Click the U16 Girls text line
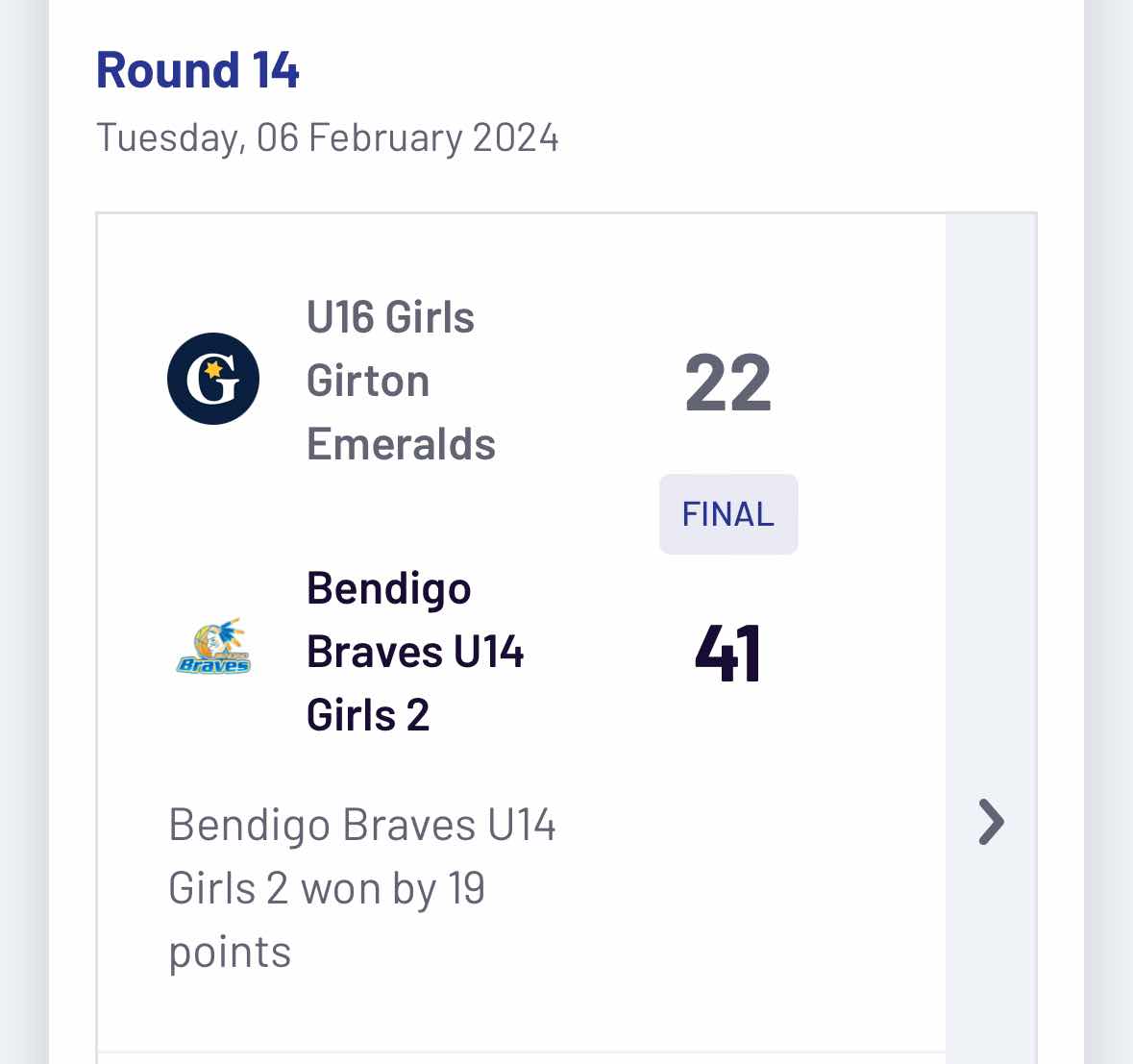This screenshot has width=1133, height=1064. tap(390, 317)
